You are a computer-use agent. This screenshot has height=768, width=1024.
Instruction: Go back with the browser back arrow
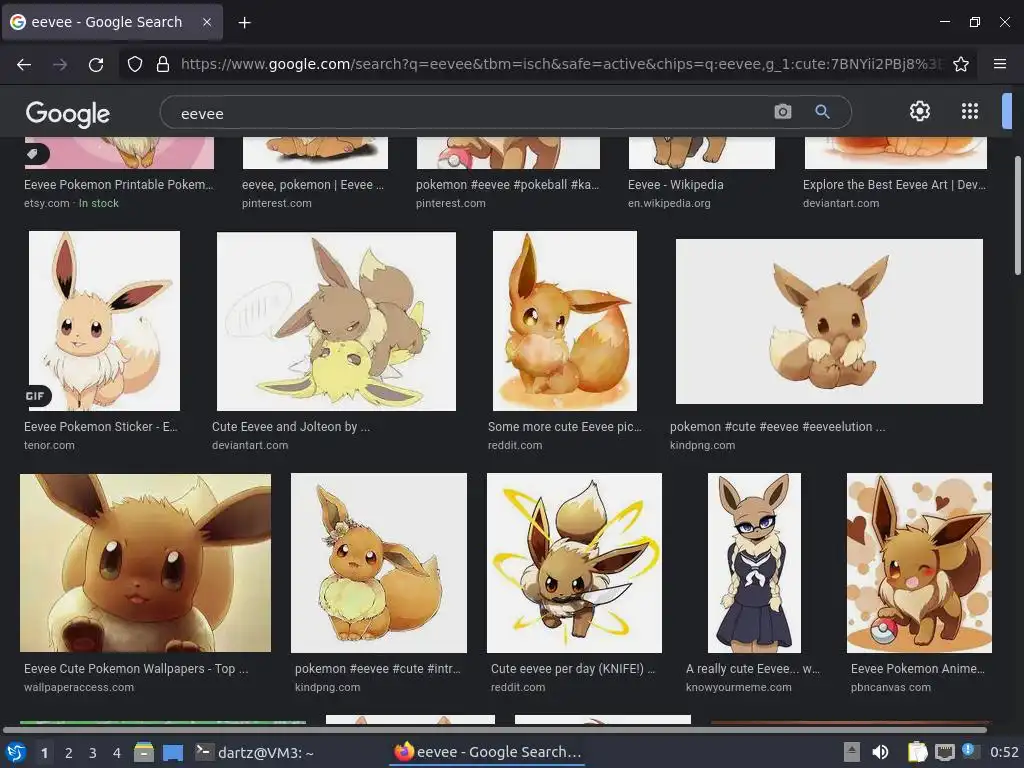pos(24,64)
